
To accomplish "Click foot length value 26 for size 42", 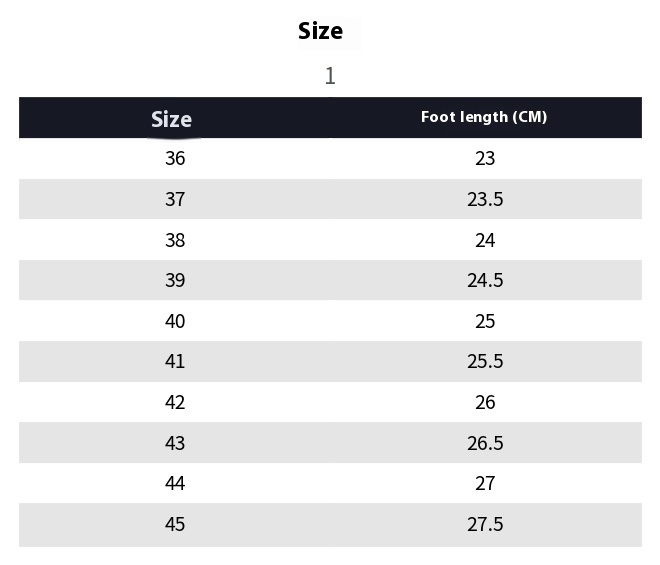I will pos(485,402).
